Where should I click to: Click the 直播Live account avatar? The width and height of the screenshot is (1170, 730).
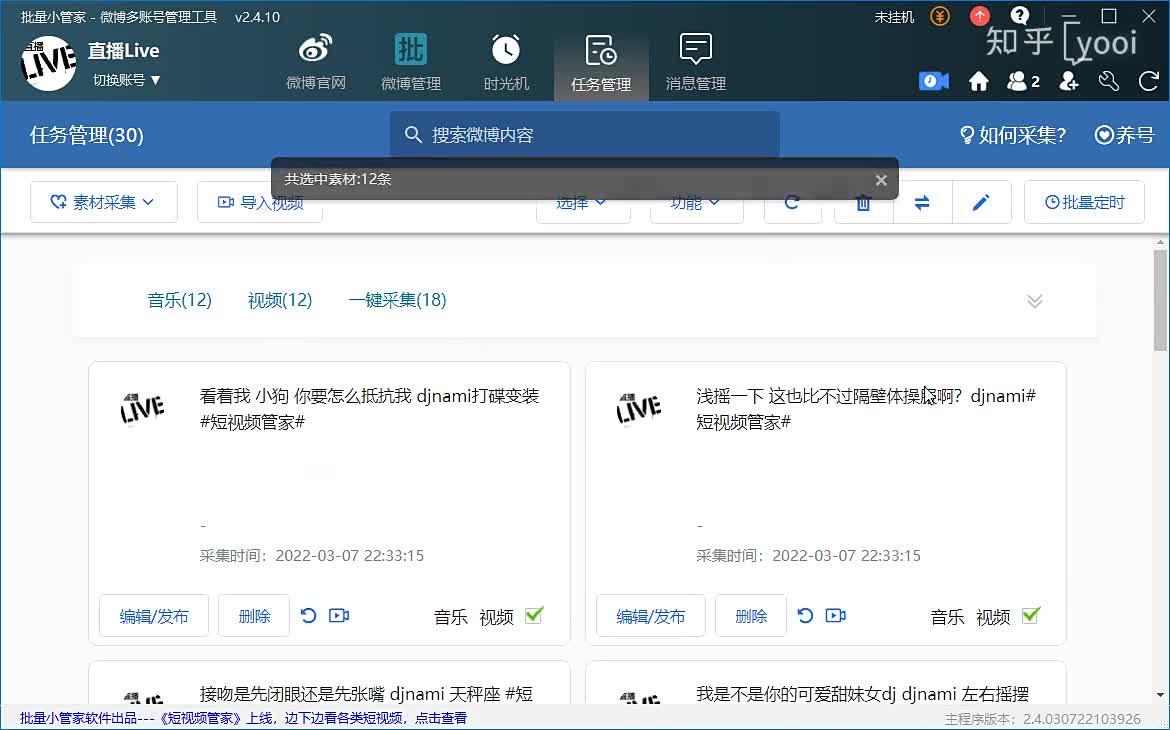[x=49, y=63]
